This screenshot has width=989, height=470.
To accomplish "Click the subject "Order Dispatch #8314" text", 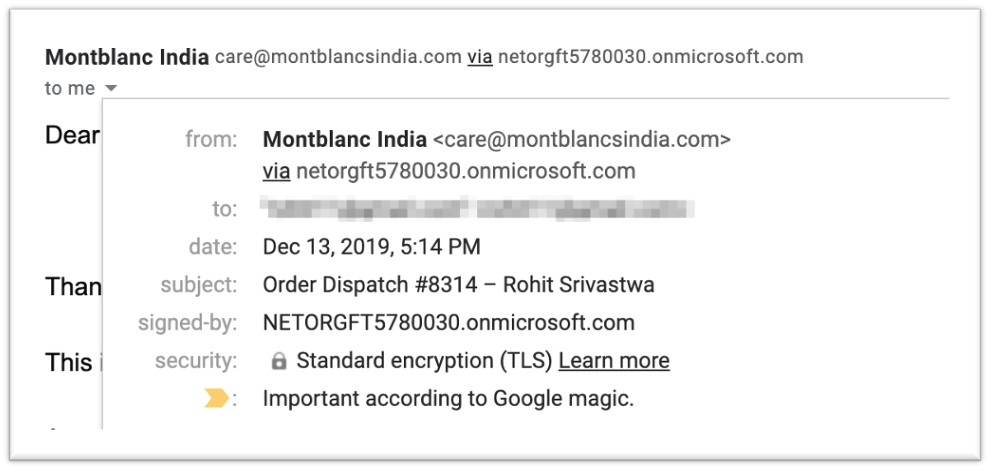I will click(x=370, y=285).
